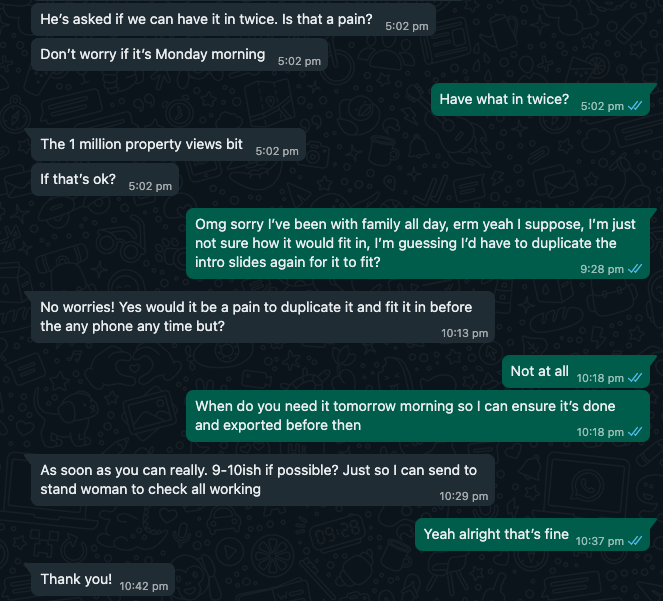Select the 'Have what in twice?' sent message
663x601 pixels.
click(540, 100)
